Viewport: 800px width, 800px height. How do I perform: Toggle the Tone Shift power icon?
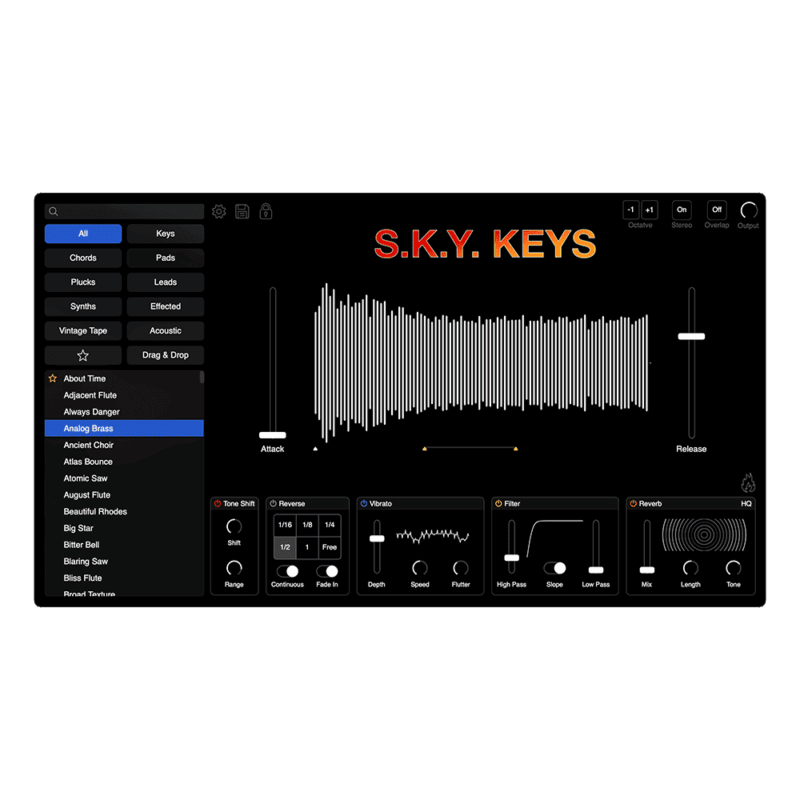[217, 504]
